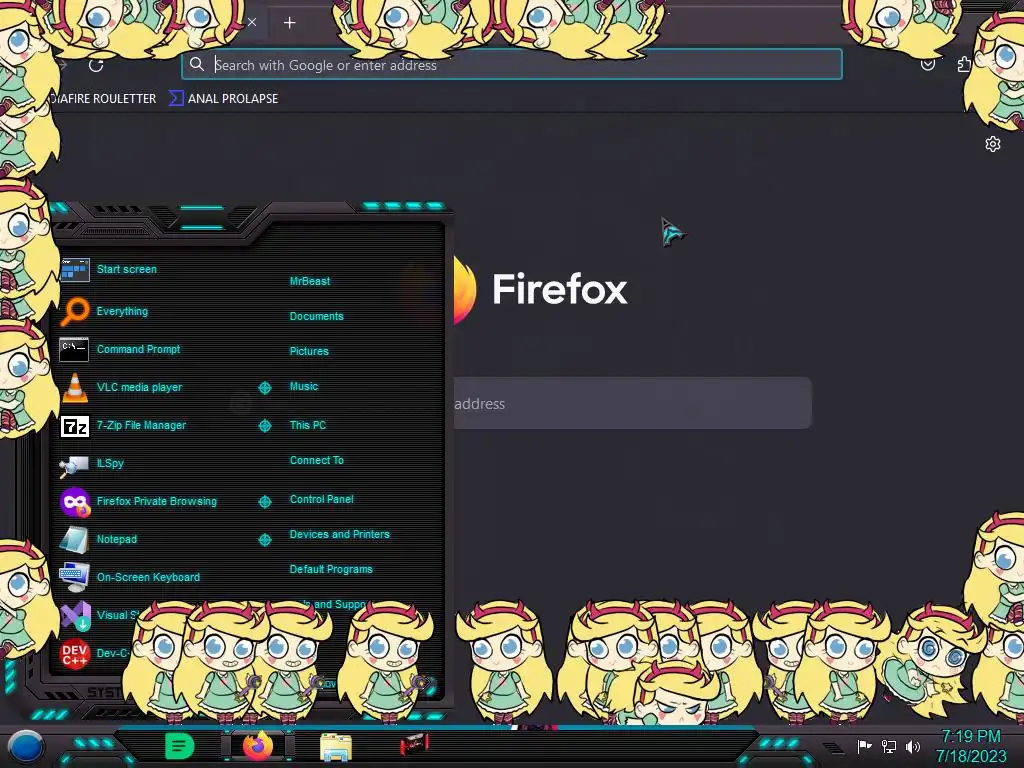Viewport: 1024px width, 768px height.
Task: Open Help and Support entry
Action: tap(332, 604)
